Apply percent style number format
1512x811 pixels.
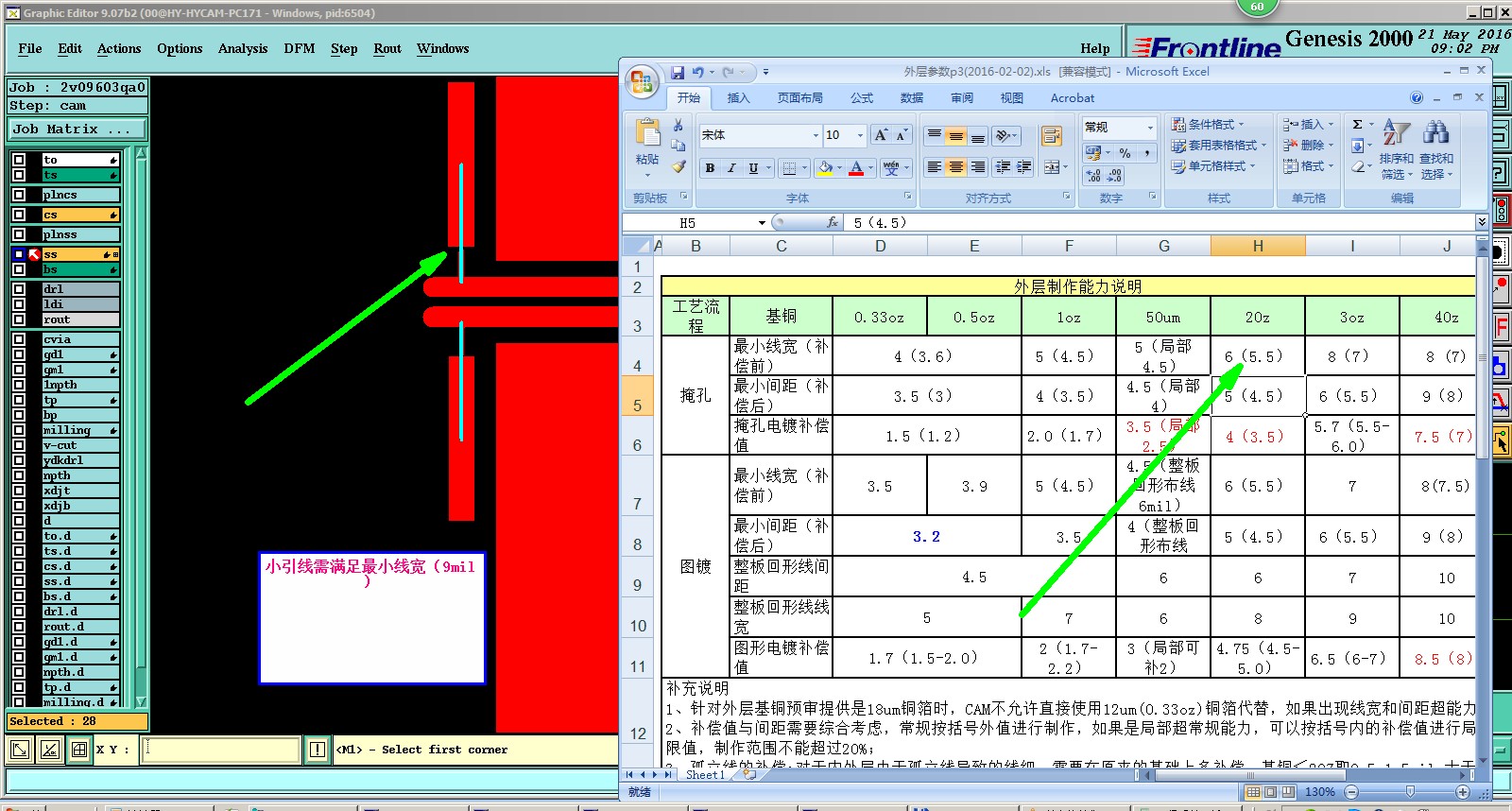[1125, 153]
